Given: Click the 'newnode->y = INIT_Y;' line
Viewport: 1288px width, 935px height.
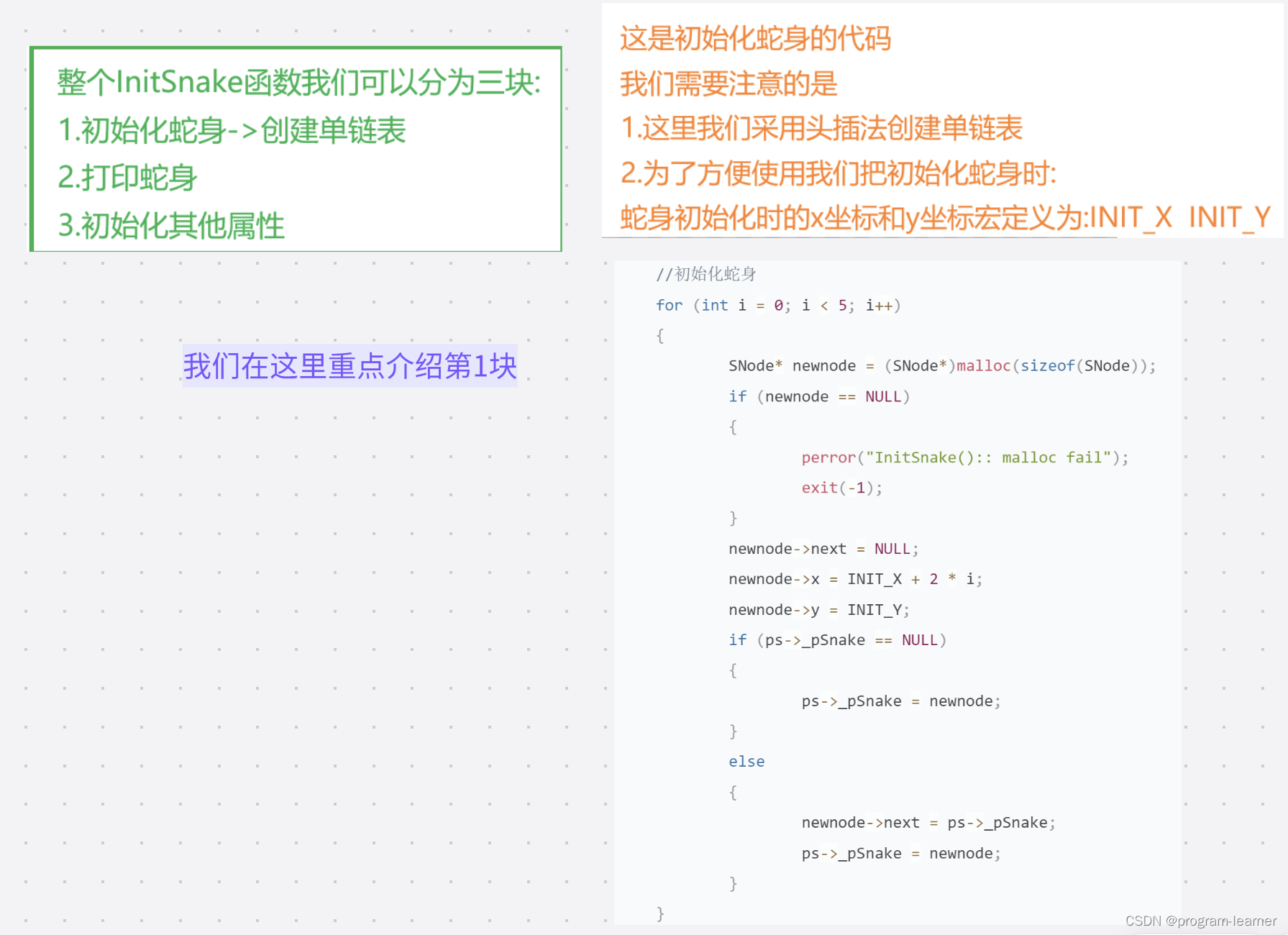Looking at the screenshot, I should (819, 610).
